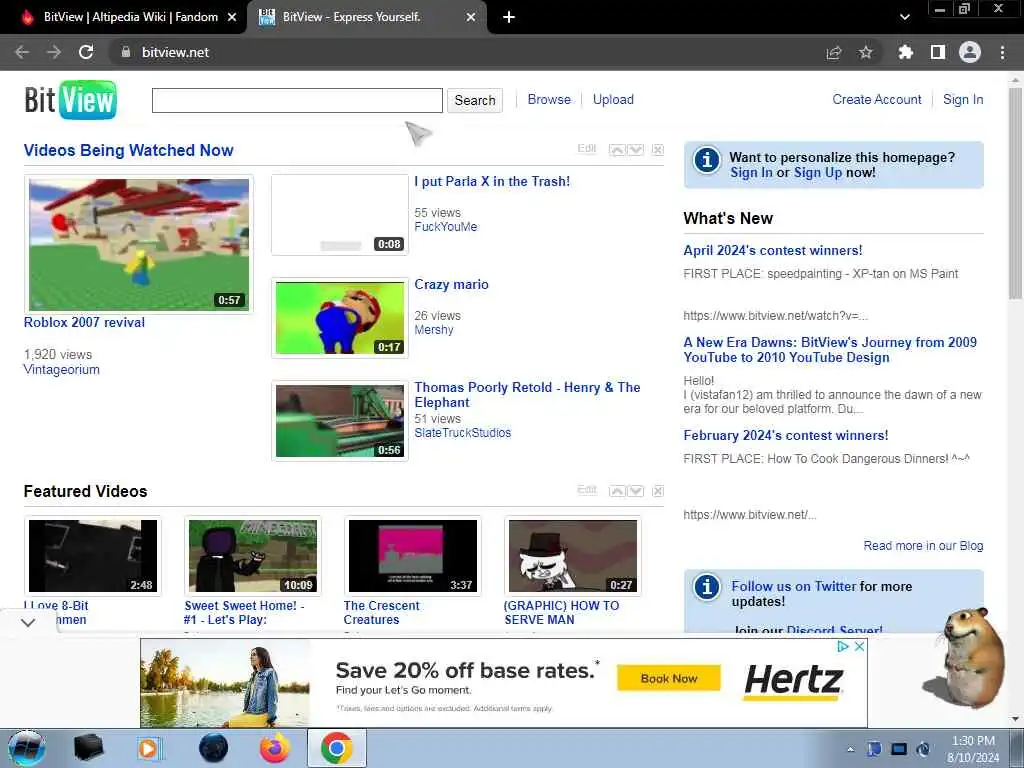Click the BitView search input field
The height and width of the screenshot is (768, 1024).
(297, 100)
